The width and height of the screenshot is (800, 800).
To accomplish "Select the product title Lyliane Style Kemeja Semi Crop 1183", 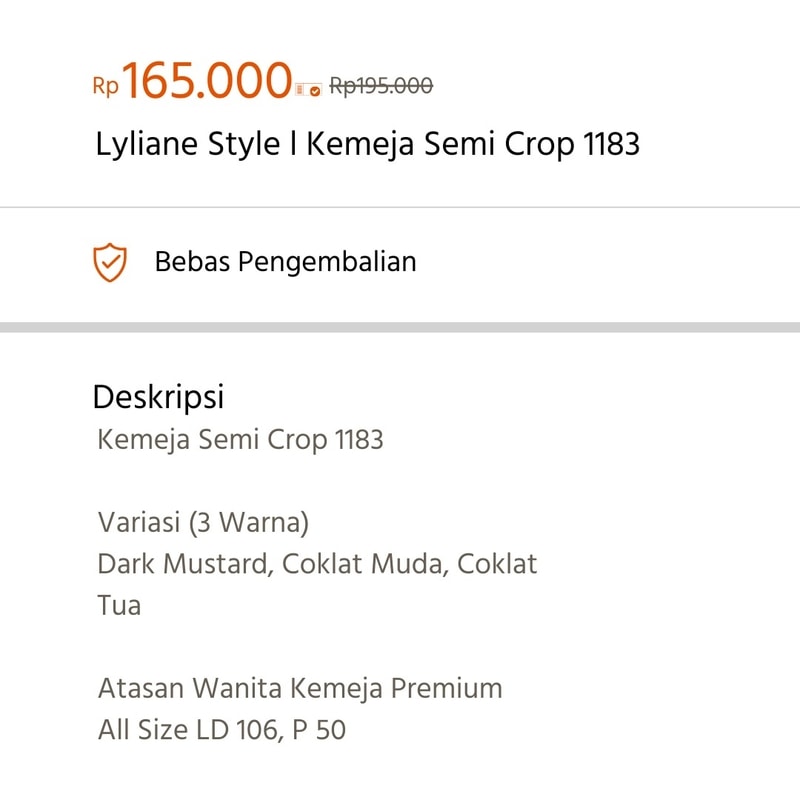I will coord(367,144).
